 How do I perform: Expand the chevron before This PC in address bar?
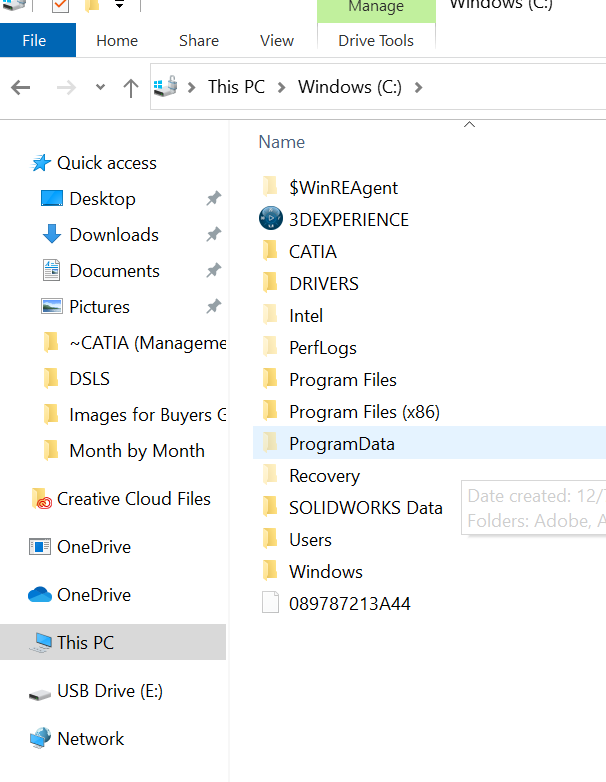192,88
